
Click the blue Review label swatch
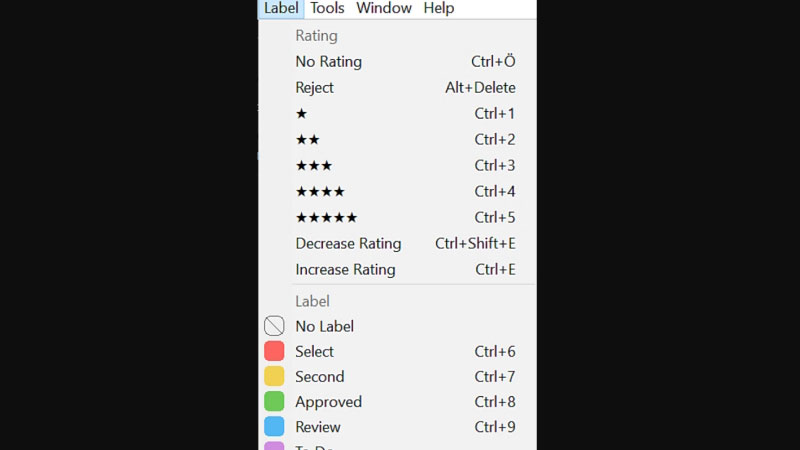[x=274, y=426]
